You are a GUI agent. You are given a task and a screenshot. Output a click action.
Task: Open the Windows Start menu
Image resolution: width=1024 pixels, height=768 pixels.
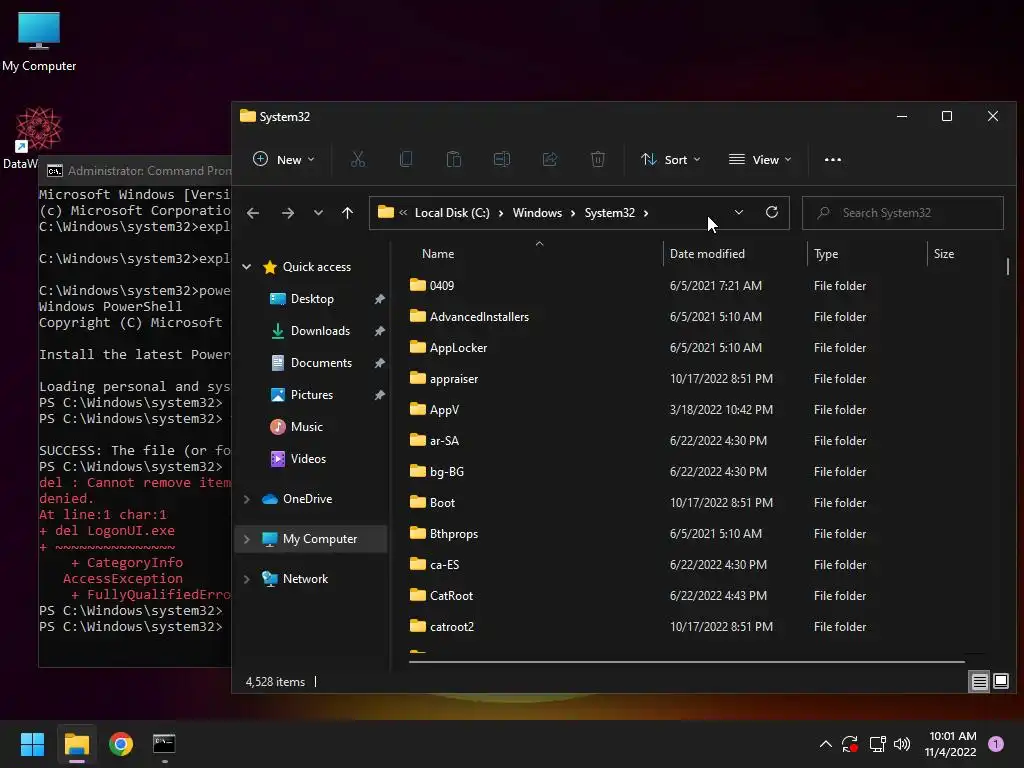[x=32, y=744]
